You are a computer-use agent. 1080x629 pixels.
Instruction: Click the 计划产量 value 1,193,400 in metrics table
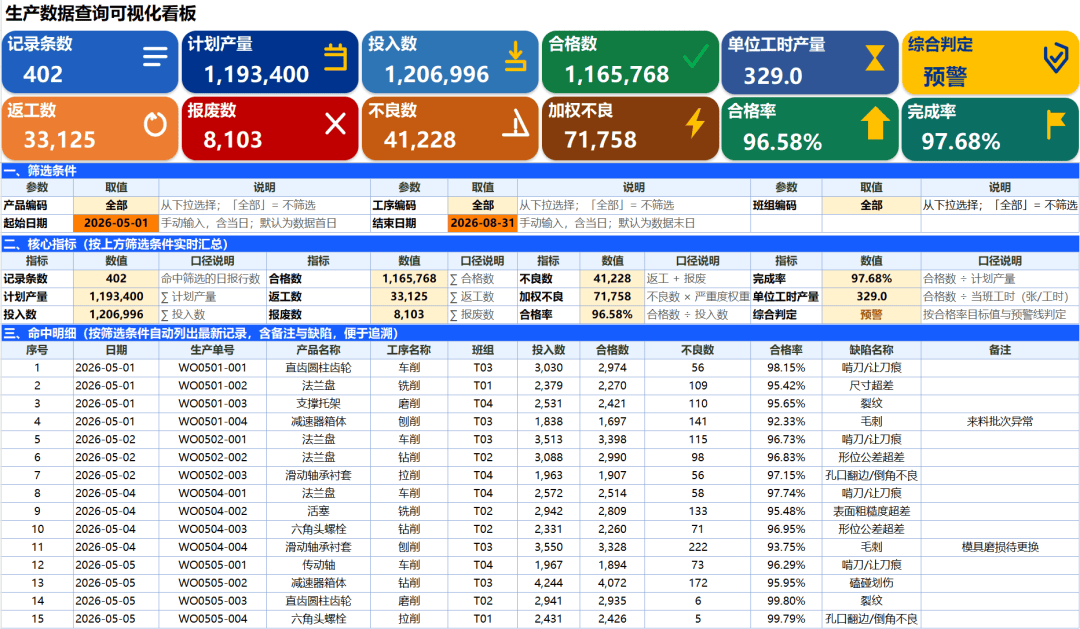[x=116, y=297]
